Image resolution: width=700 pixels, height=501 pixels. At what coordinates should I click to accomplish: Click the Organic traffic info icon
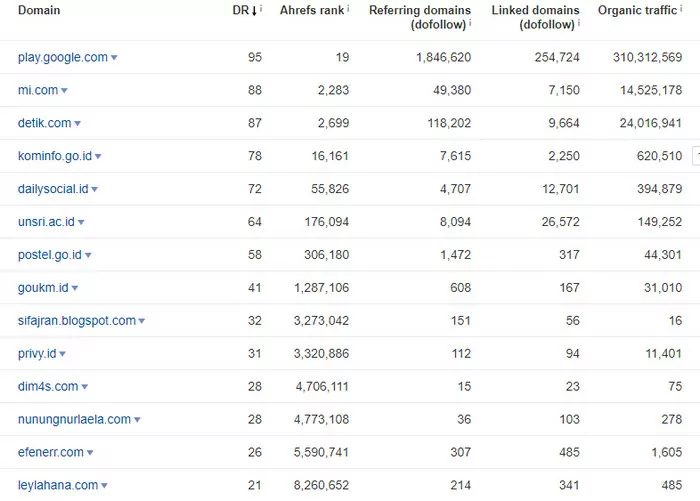click(681, 8)
